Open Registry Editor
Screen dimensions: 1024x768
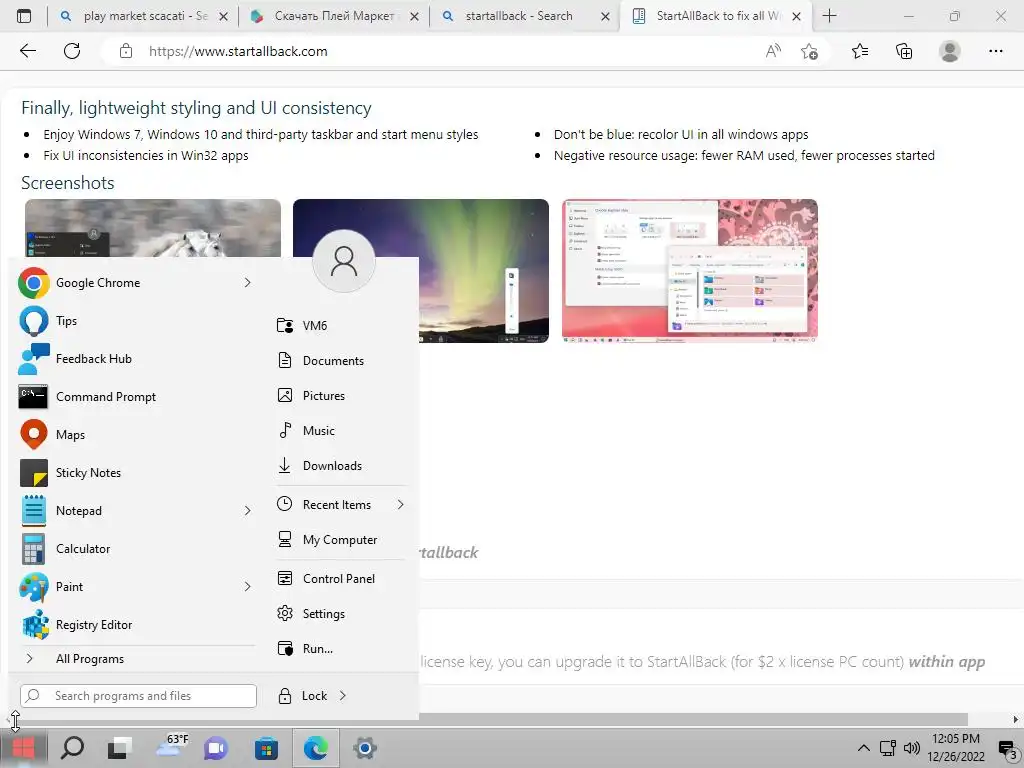(x=136, y=624)
